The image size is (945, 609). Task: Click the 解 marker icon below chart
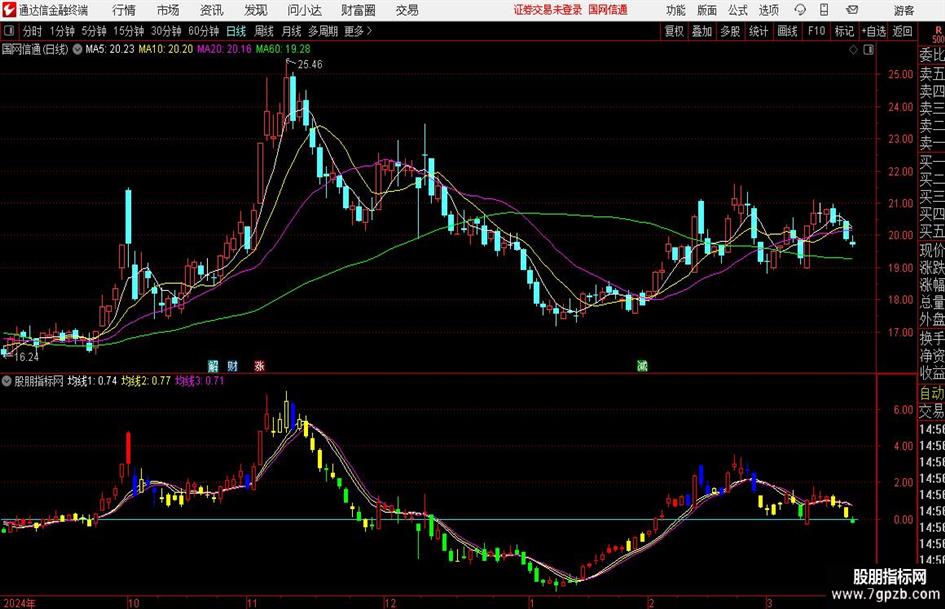[213, 365]
